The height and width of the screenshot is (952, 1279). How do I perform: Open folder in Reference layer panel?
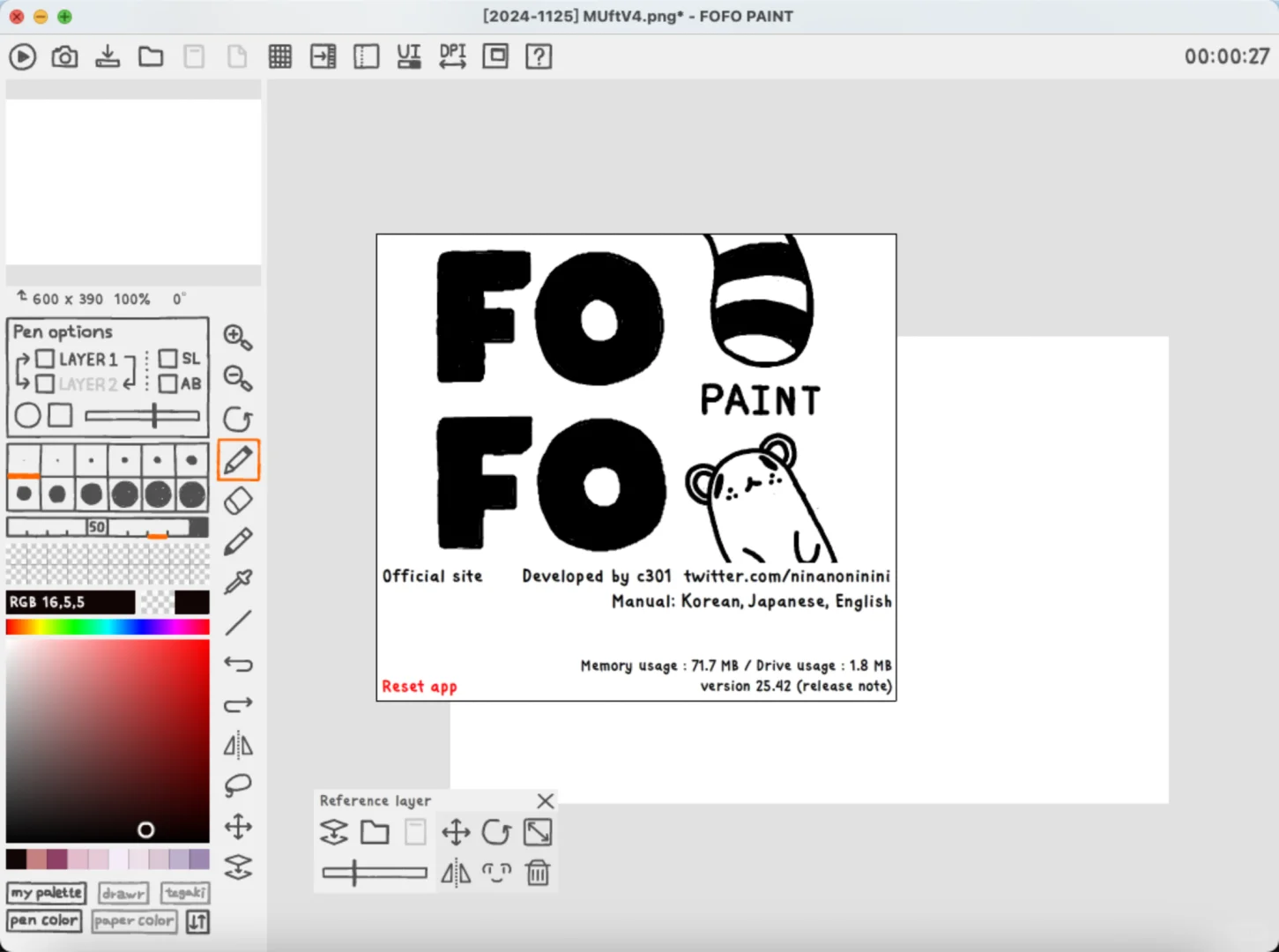click(x=375, y=832)
